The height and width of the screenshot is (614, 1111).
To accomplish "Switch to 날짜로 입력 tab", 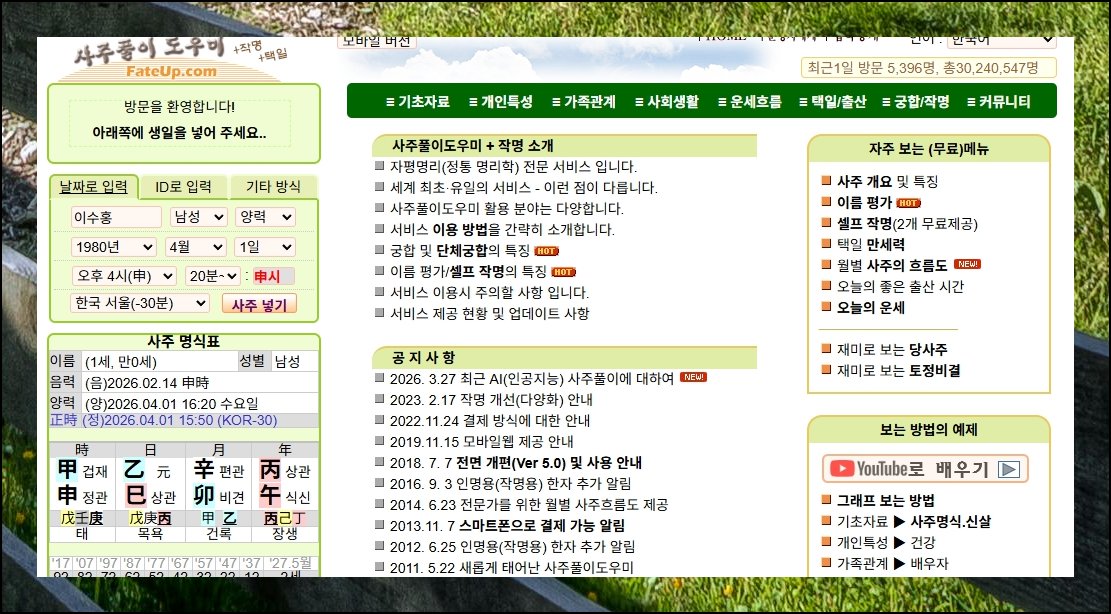I will pos(94,187).
